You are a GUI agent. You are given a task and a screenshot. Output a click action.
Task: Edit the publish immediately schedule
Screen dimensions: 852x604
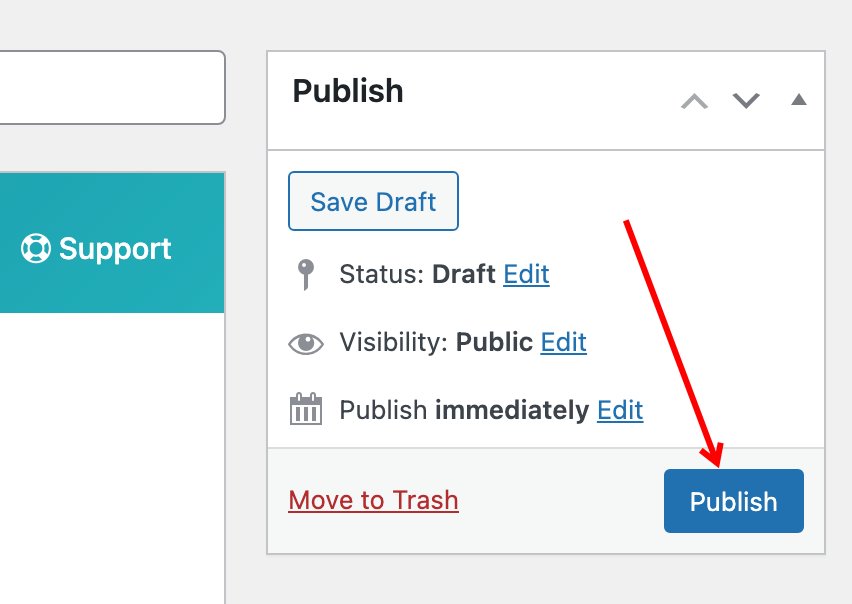[x=620, y=410]
